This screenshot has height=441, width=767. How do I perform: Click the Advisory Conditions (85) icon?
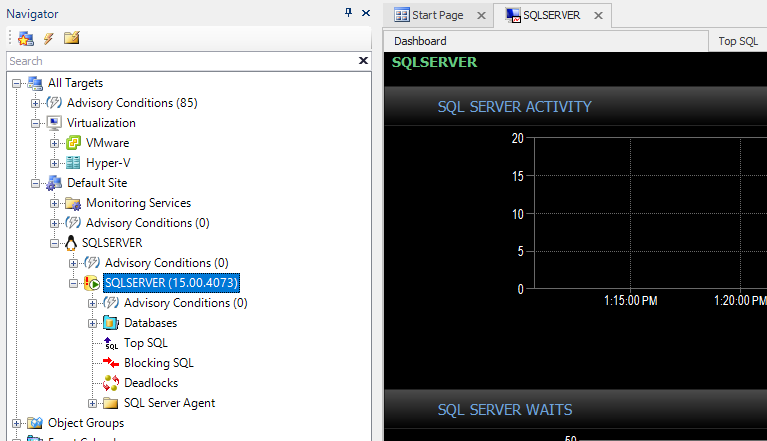click(x=54, y=103)
